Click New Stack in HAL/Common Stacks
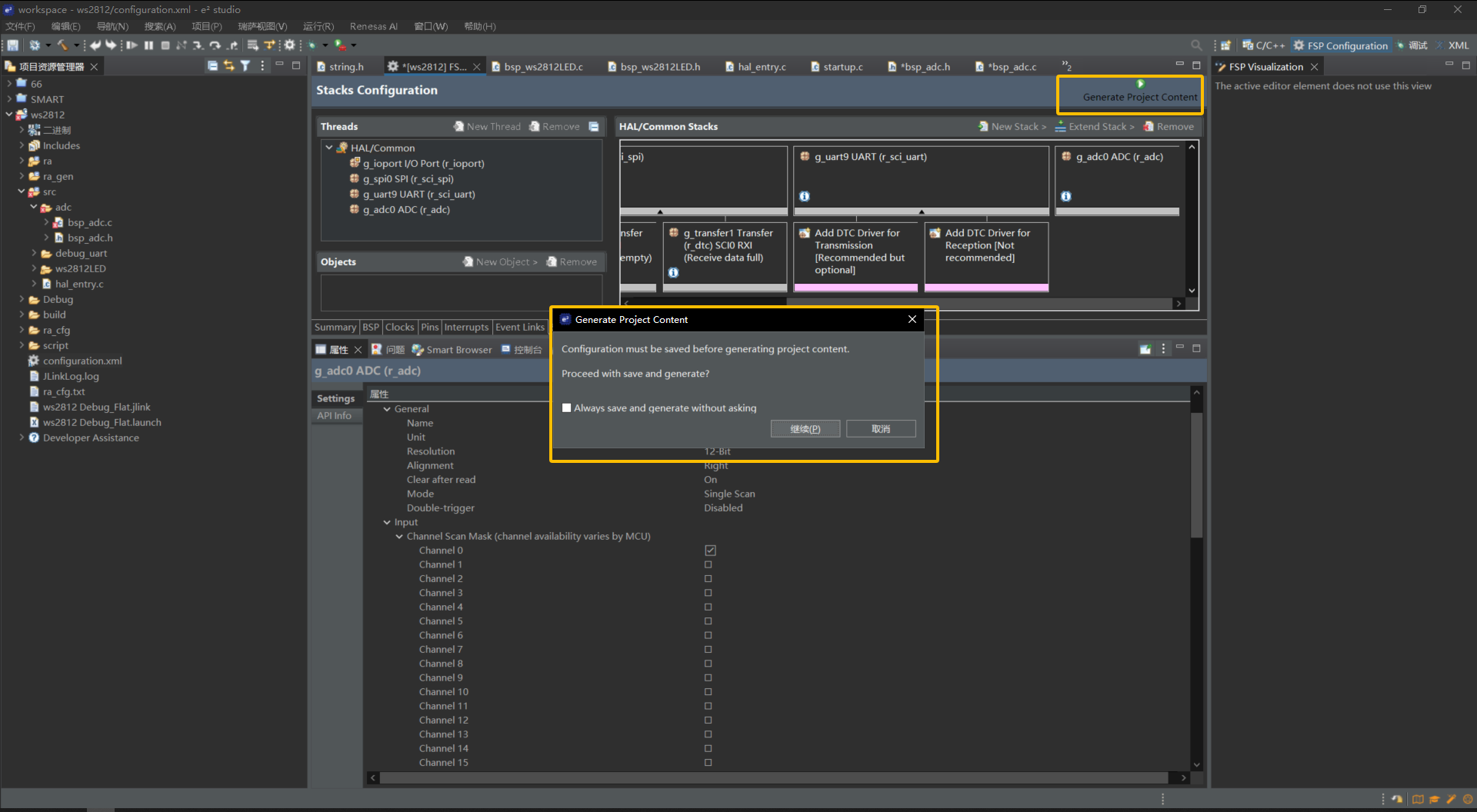Viewport: 1477px width, 812px height. pyautogui.click(x=1012, y=127)
